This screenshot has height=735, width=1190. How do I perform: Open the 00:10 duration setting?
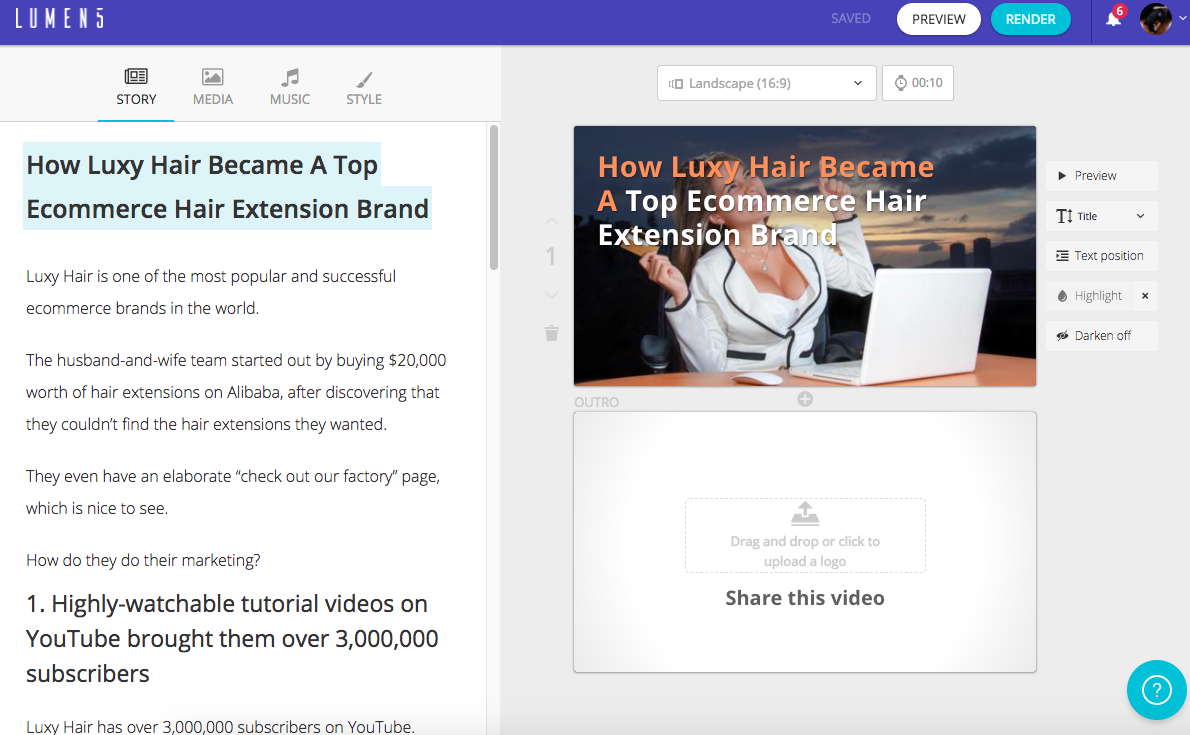[918, 83]
